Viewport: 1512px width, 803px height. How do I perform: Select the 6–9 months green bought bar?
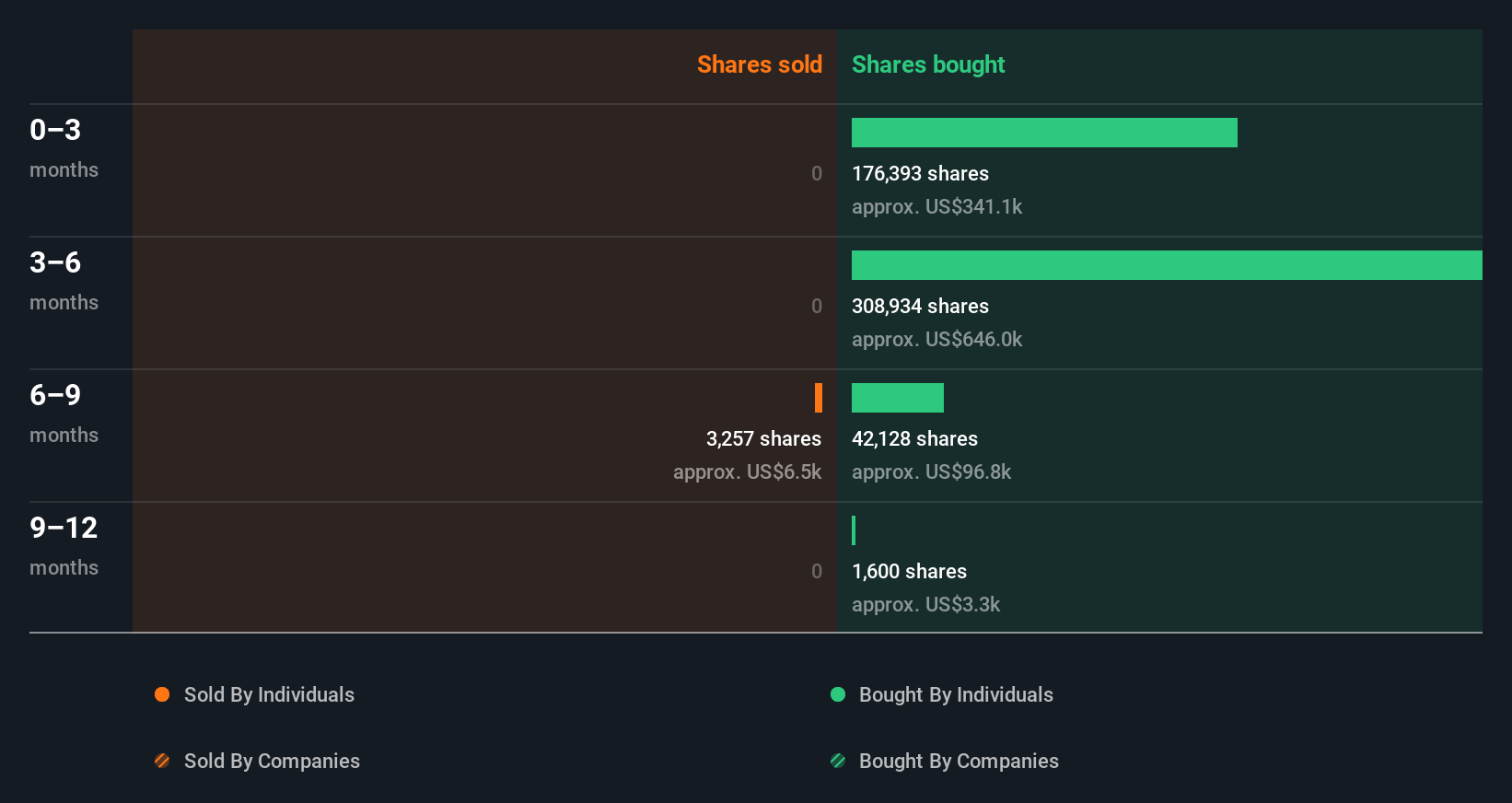click(898, 398)
